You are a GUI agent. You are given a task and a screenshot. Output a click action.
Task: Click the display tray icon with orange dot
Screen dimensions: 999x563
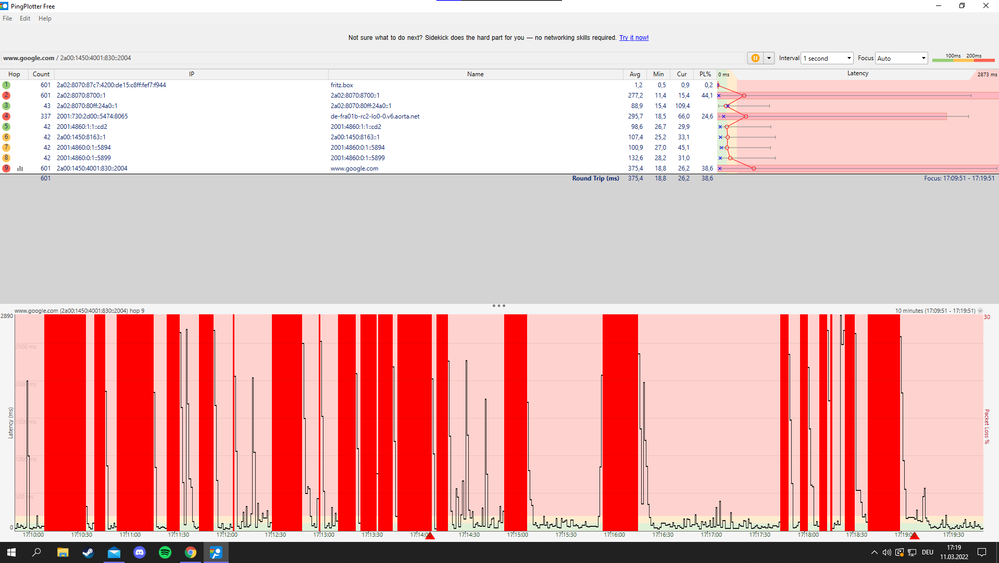pyautogui.click(x=899, y=552)
